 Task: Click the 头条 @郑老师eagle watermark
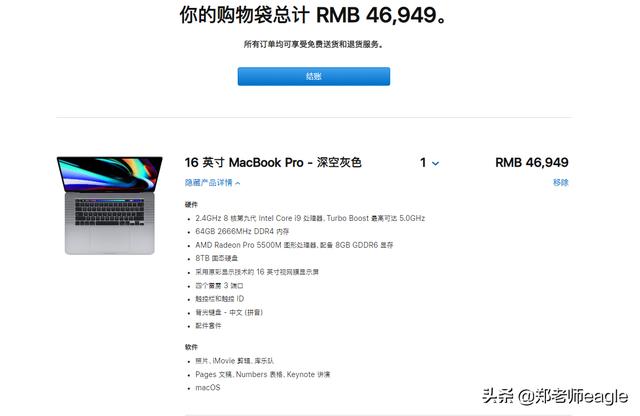(555, 396)
